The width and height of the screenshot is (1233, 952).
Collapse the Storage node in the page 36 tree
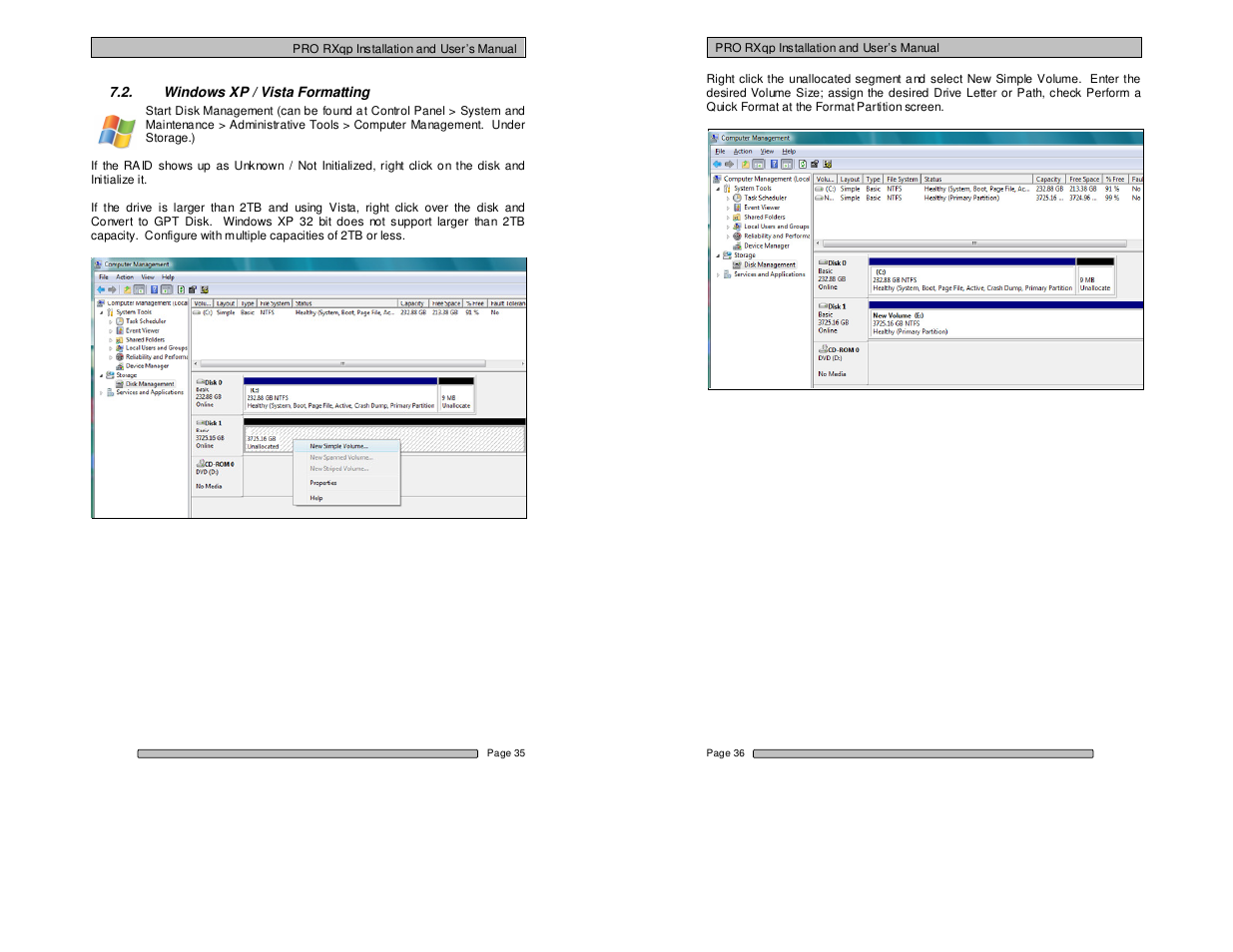coord(718,255)
